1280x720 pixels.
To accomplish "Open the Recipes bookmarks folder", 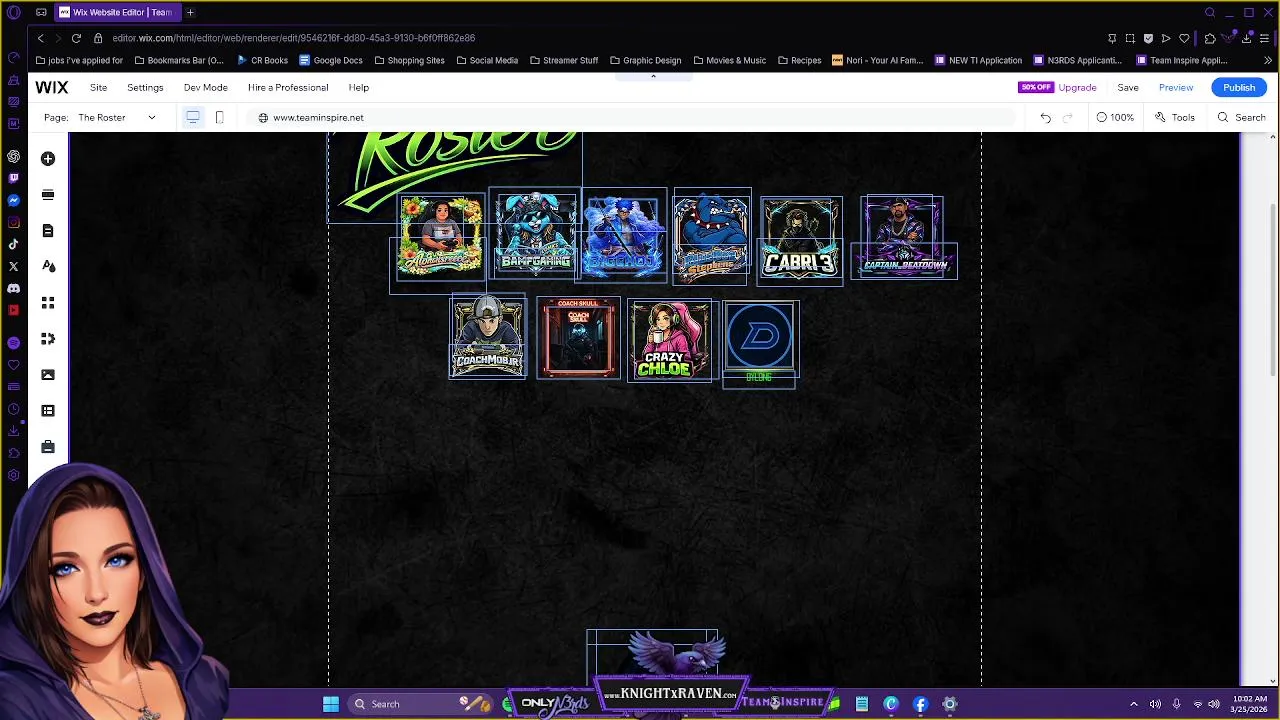I will pyautogui.click(x=799, y=60).
